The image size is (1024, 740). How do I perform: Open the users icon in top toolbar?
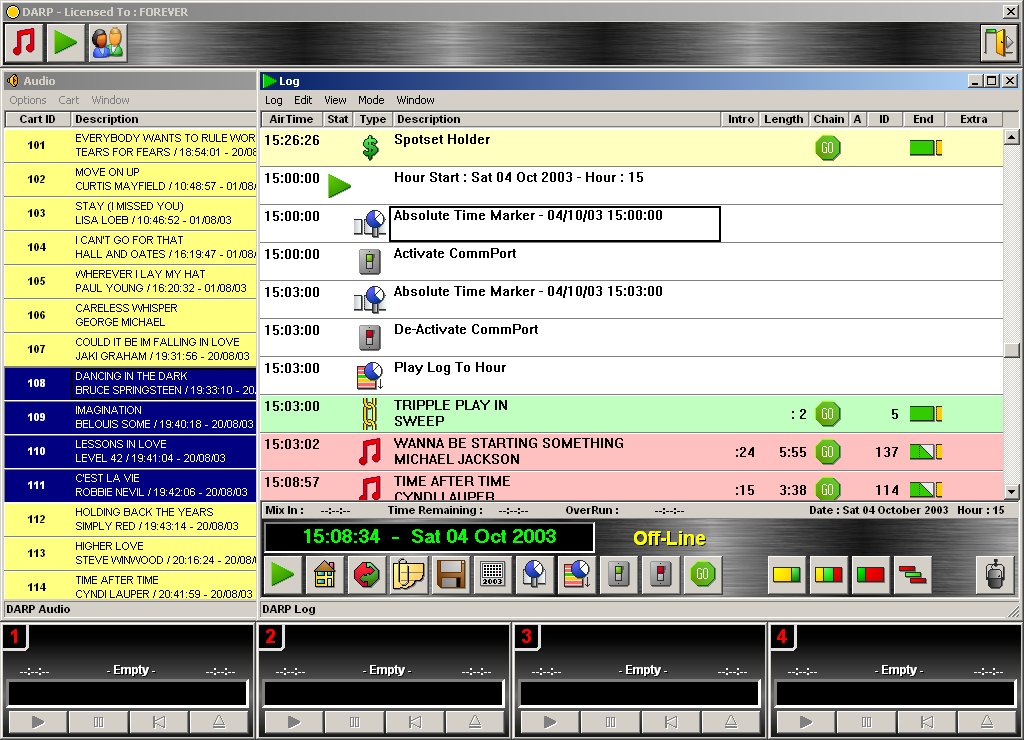point(107,43)
